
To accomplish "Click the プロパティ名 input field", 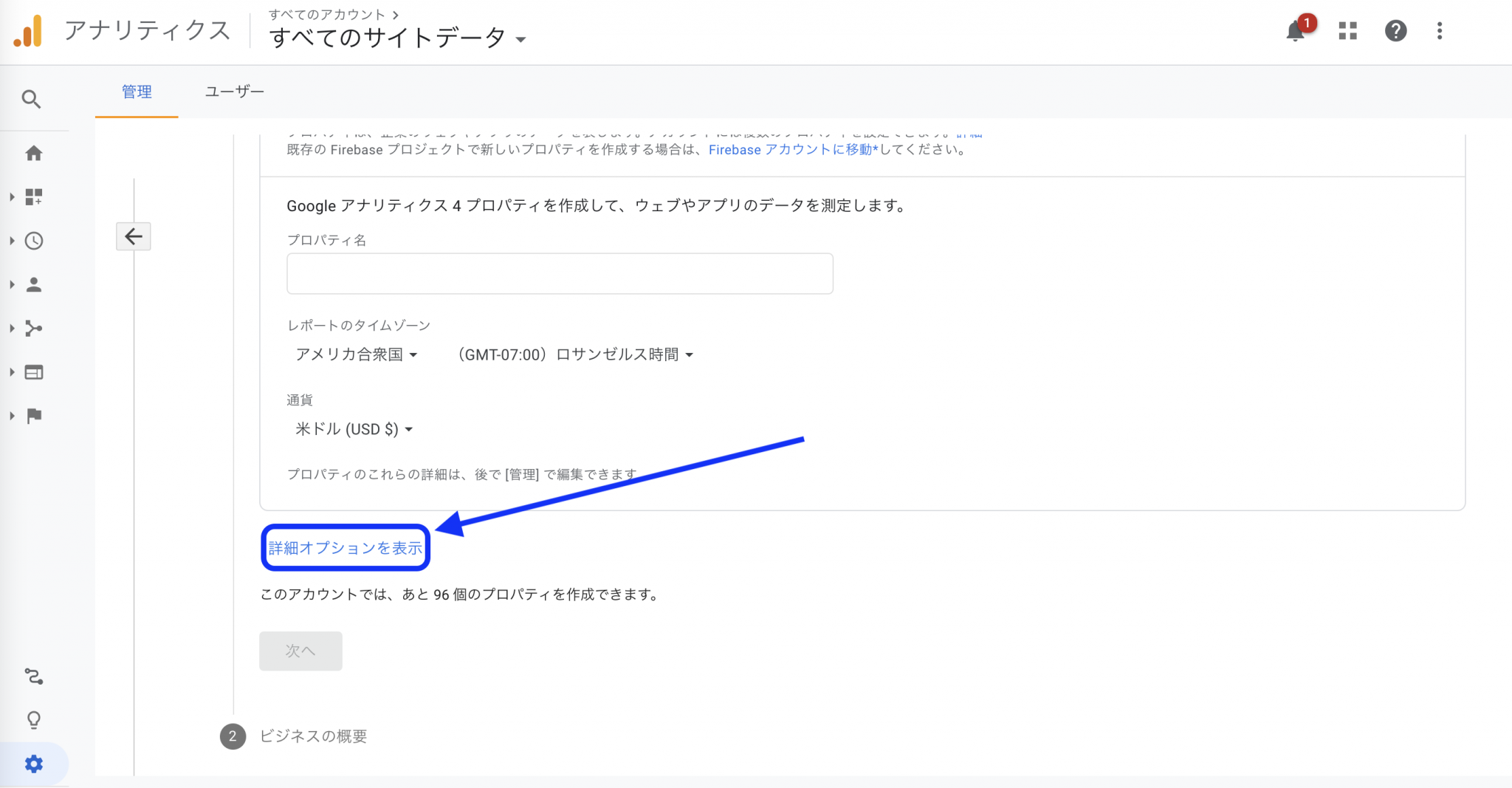I will tap(560, 274).
